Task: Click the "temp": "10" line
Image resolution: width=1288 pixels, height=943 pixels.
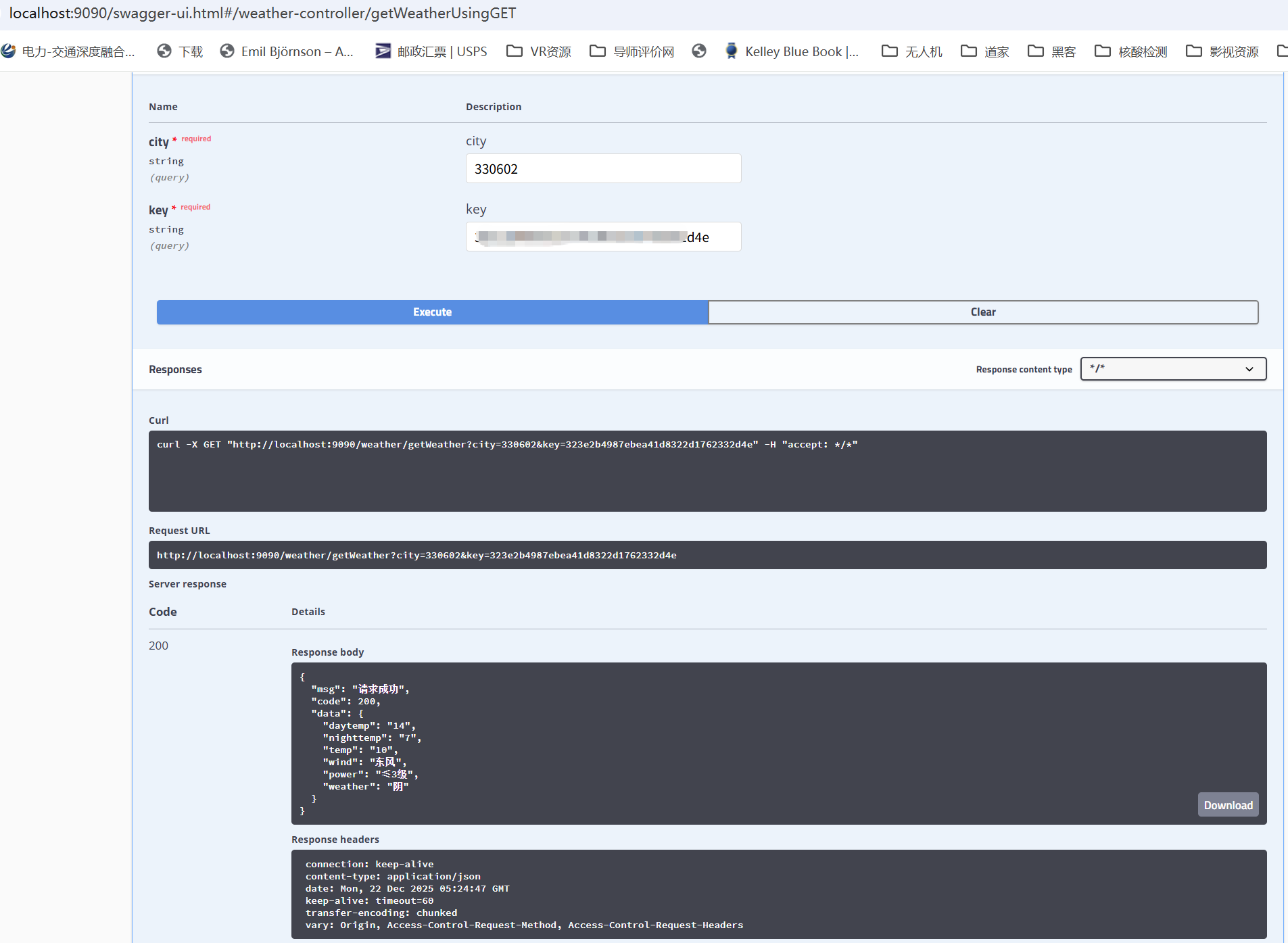Action: tap(360, 750)
